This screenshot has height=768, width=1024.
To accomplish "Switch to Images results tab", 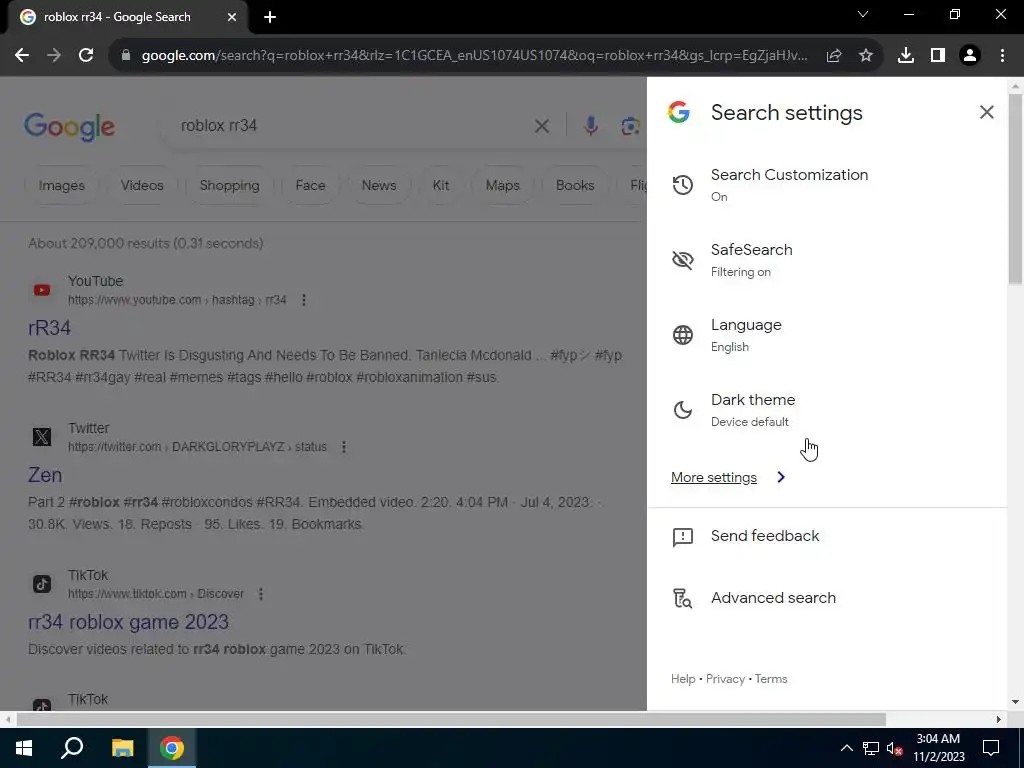I will pos(61,185).
